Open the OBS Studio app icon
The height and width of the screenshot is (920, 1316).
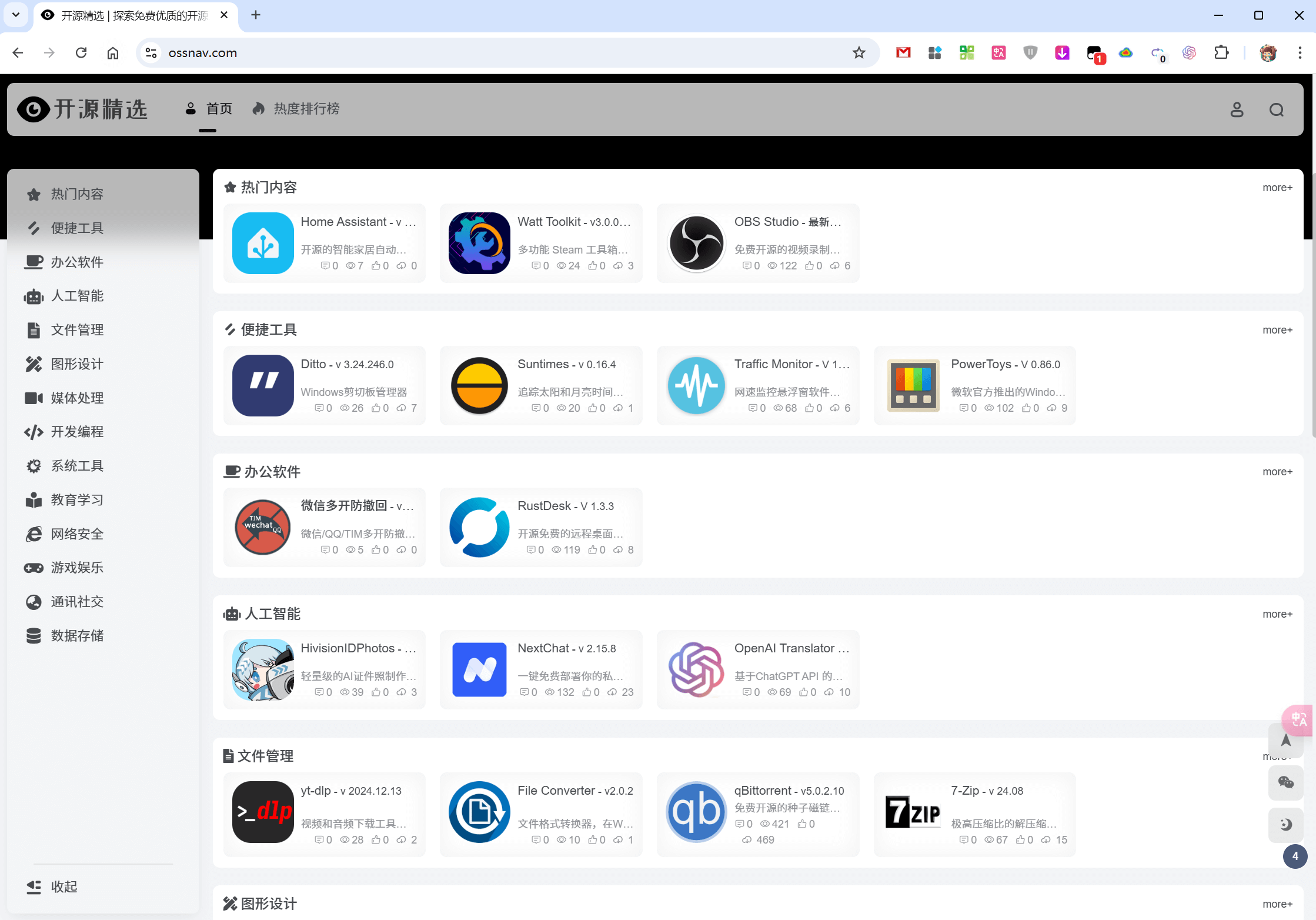click(696, 243)
